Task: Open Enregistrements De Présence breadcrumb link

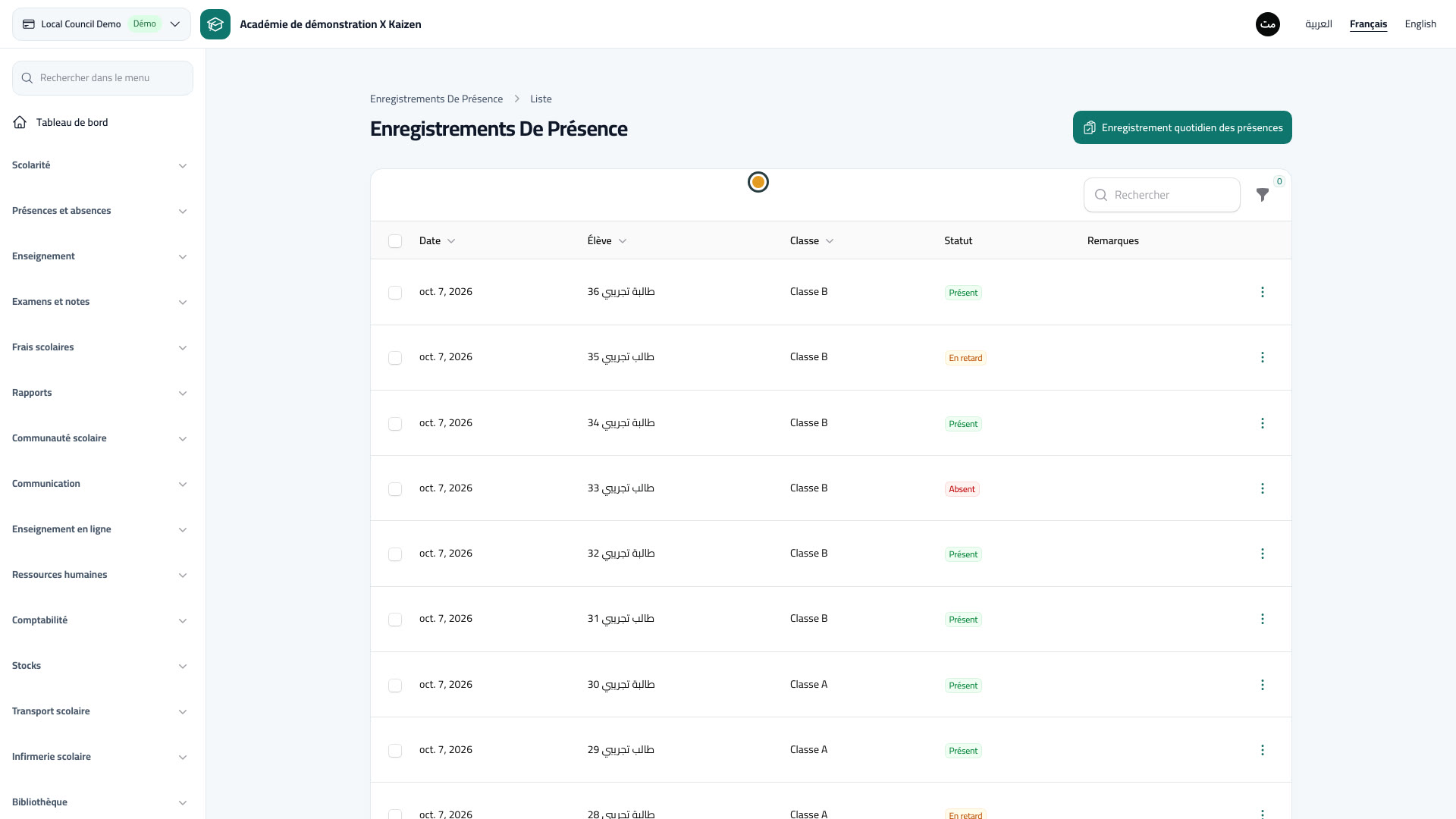Action: point(436,99)
